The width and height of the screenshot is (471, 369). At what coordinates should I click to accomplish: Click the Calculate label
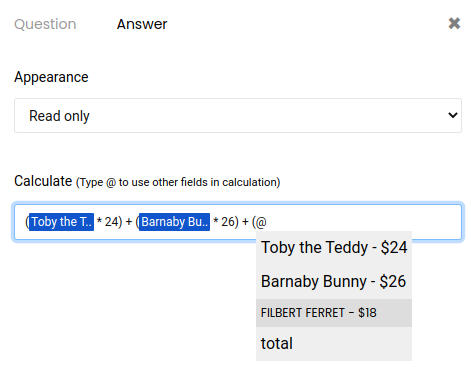43,181
